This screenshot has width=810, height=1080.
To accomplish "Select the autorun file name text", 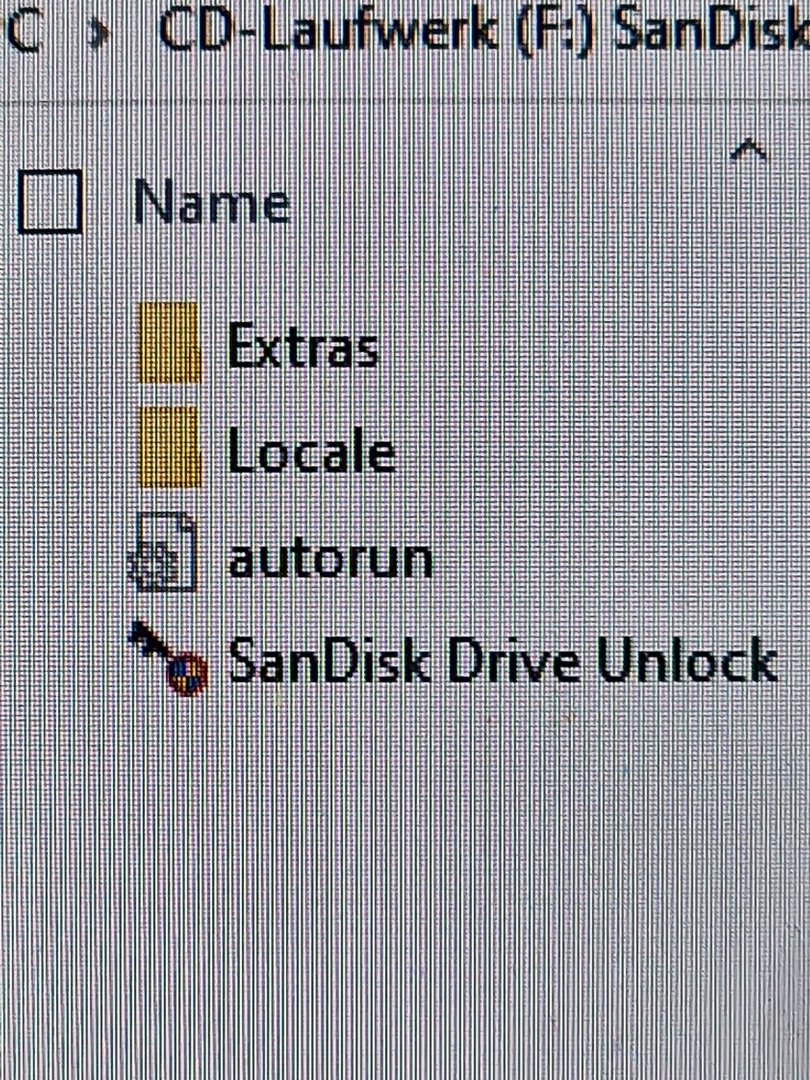I will tap(330, 559).
